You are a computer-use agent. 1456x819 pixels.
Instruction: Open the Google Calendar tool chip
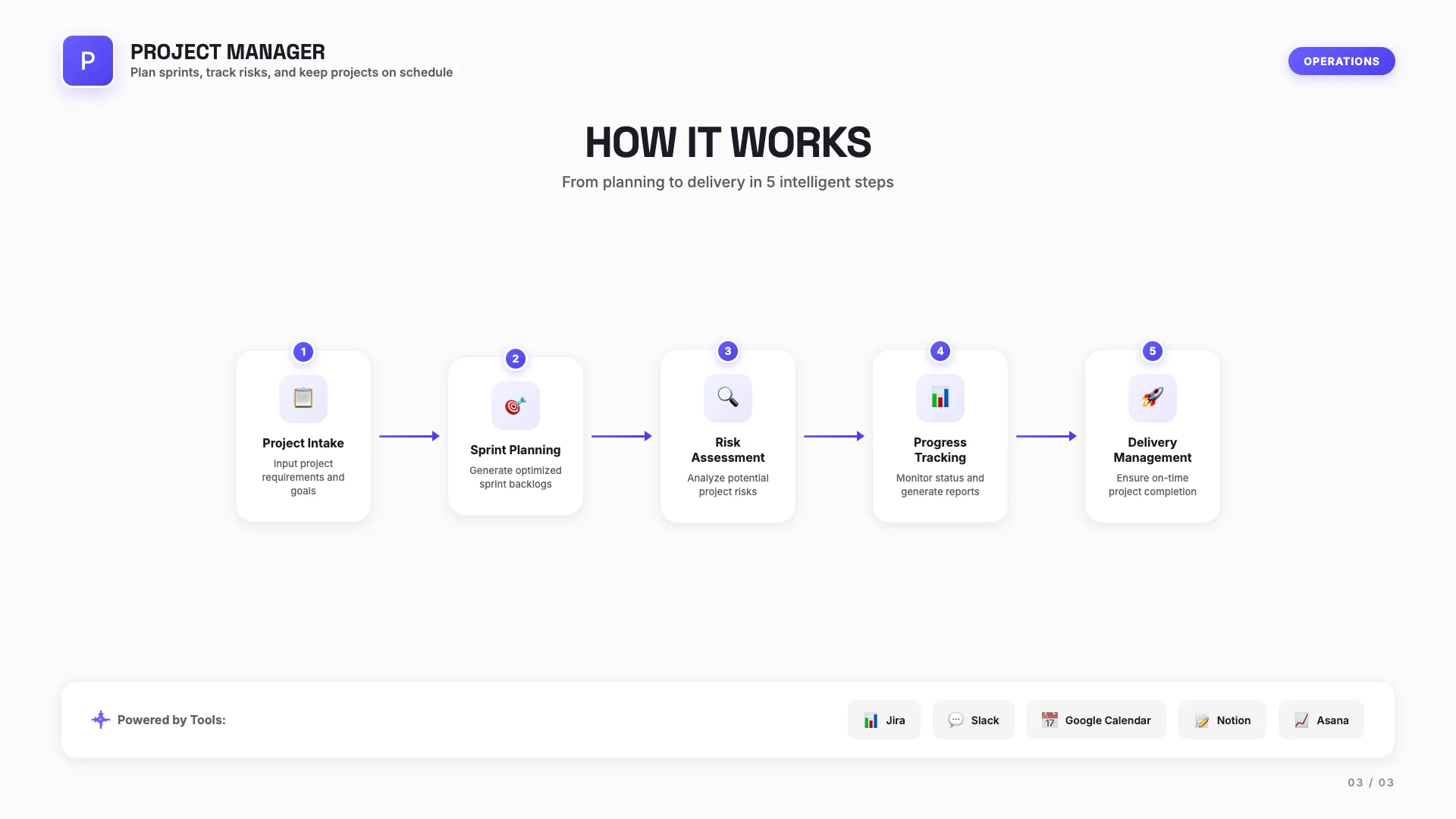click(1097, 720)
